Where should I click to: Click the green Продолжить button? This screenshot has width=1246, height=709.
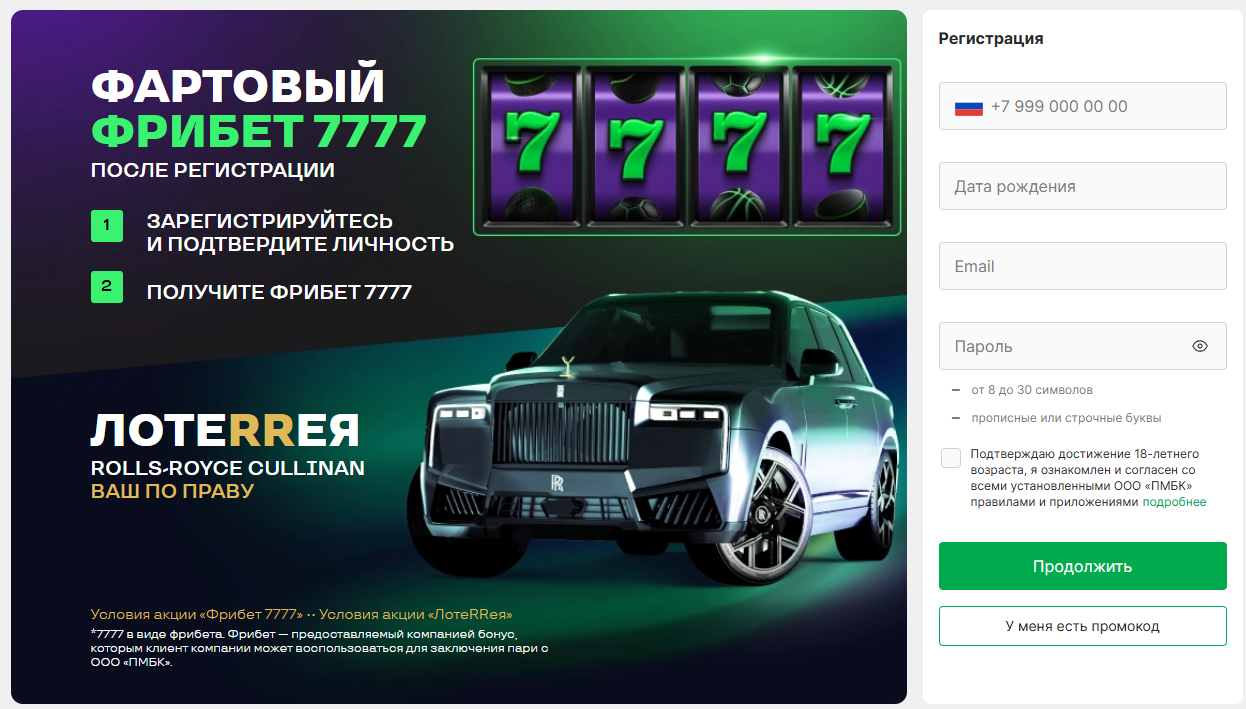coord(1082,566)
